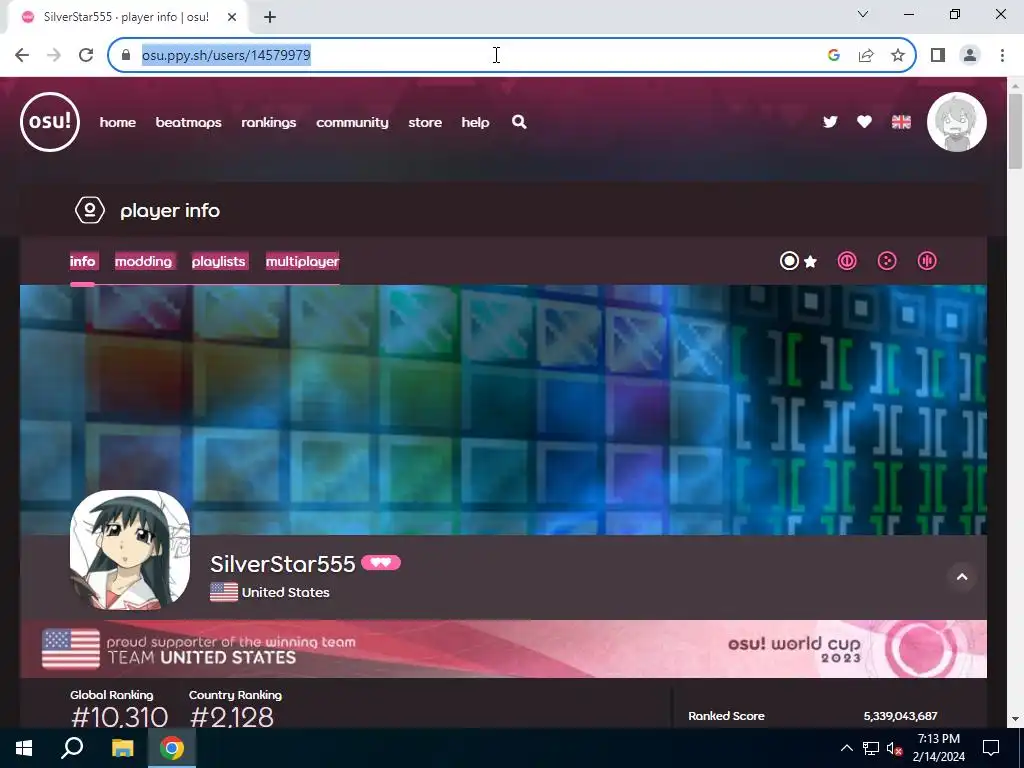Open Chrome tab search dropdown arrow
Viewport: 1024px width, 768px height.
click(863, 14)
